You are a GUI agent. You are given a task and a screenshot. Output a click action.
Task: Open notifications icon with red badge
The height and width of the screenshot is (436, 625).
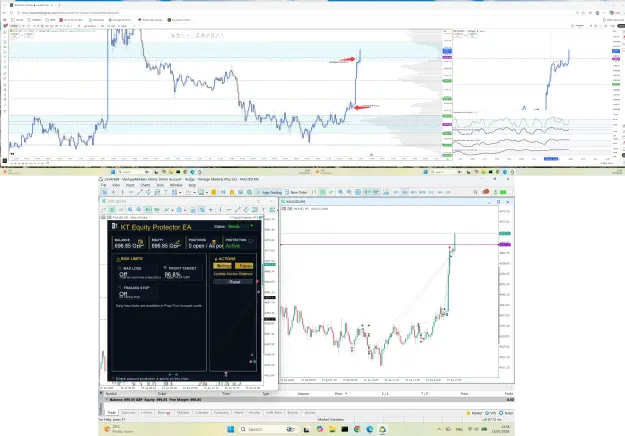click(x=485, y=192)
